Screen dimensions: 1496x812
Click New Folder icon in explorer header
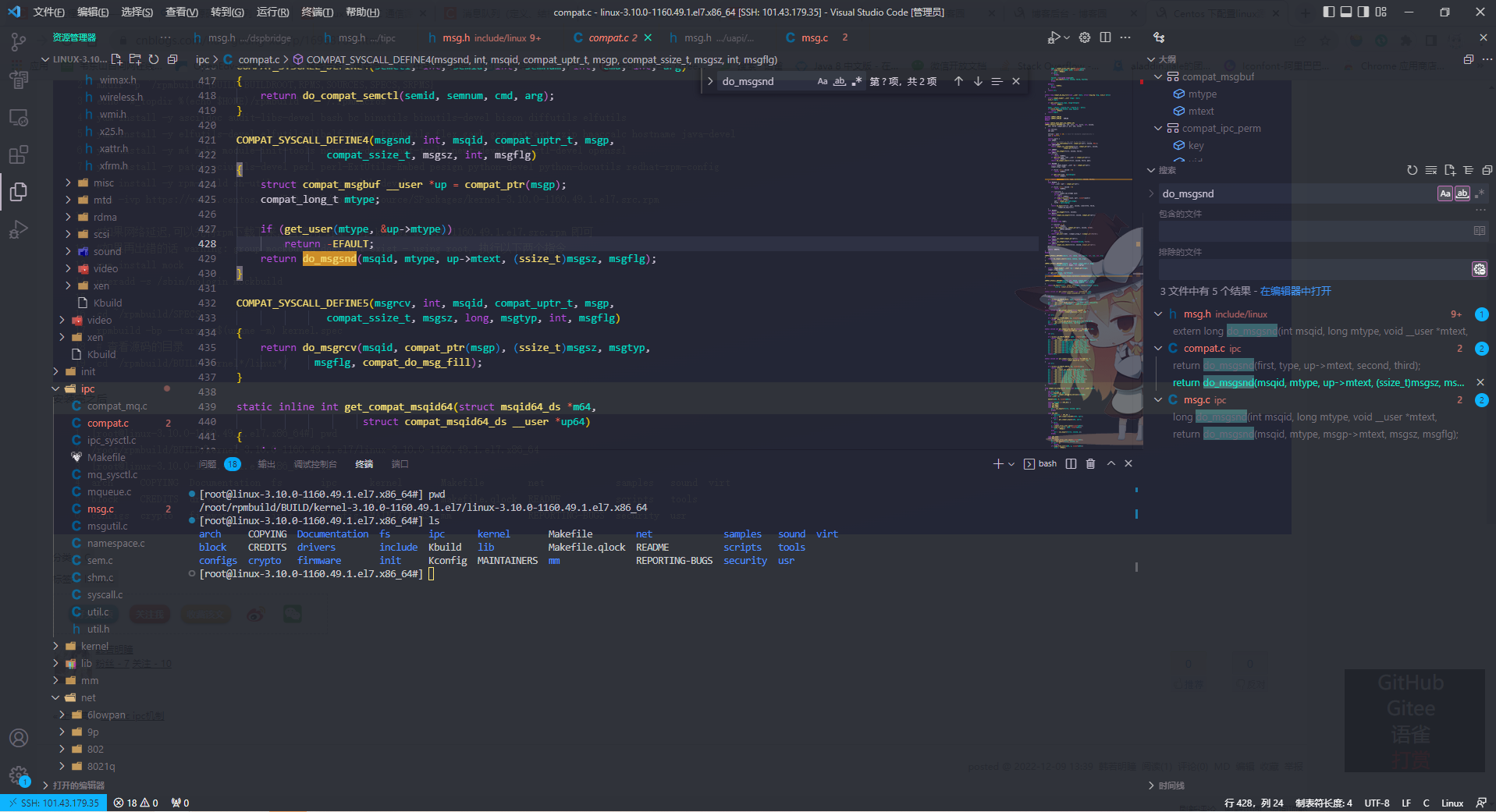(135, 59)
